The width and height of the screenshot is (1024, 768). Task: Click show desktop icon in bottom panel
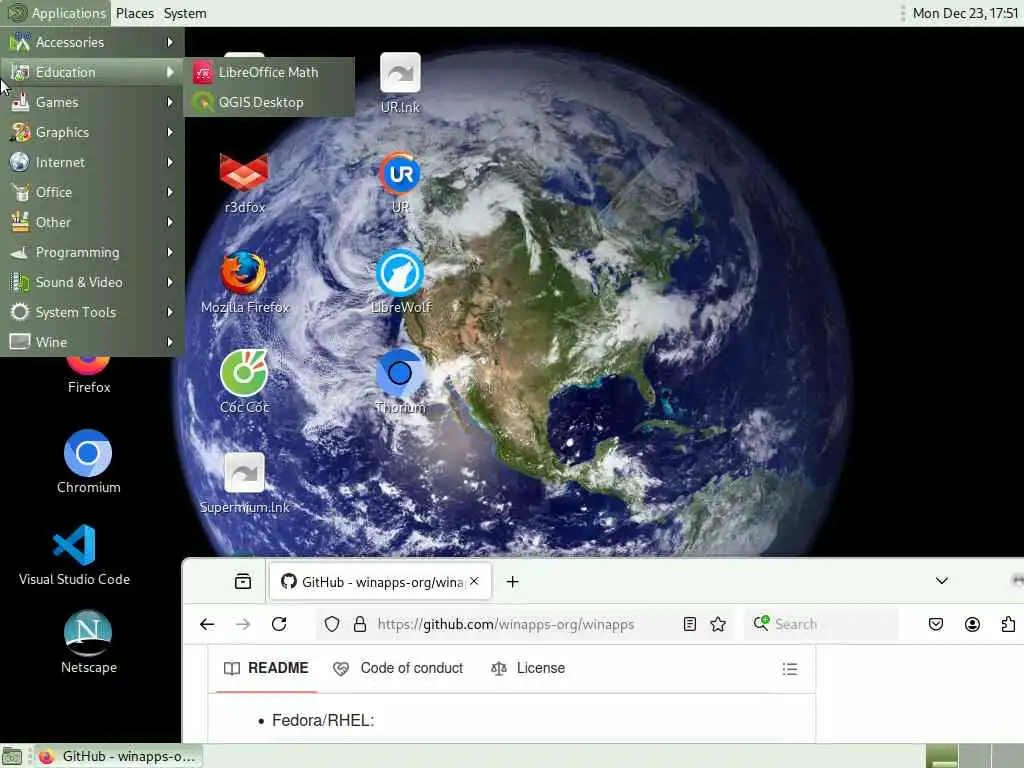click(12, 756)
